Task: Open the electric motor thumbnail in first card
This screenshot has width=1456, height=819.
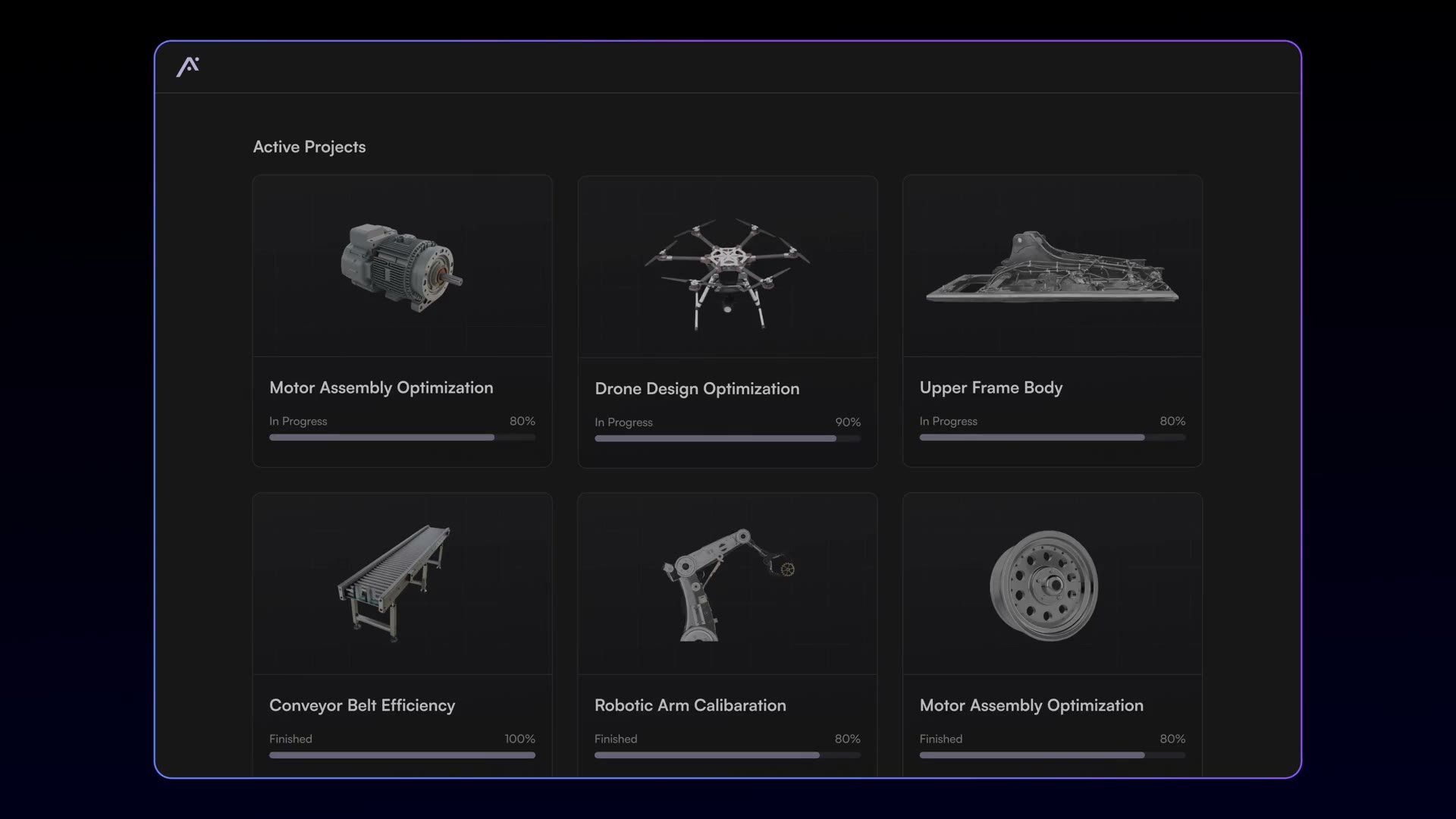Action: (402, 267)
